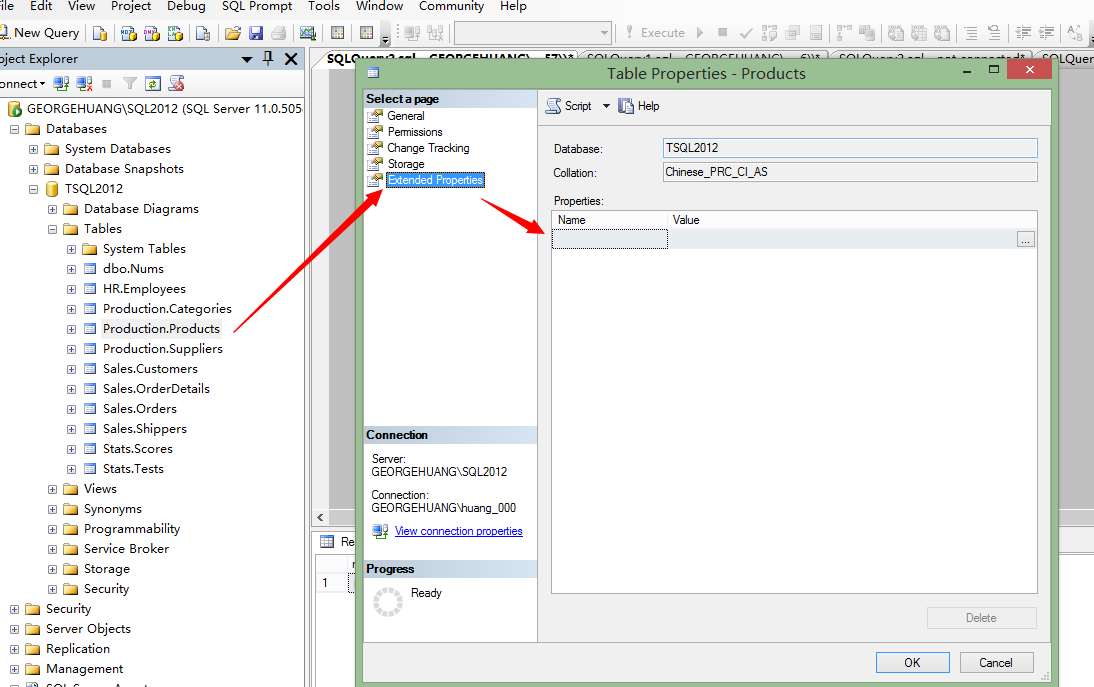Viewport: 1094px width, 687px height.
Task: Click the Save icon in the main toolbar
Action: tap(256, 33)
